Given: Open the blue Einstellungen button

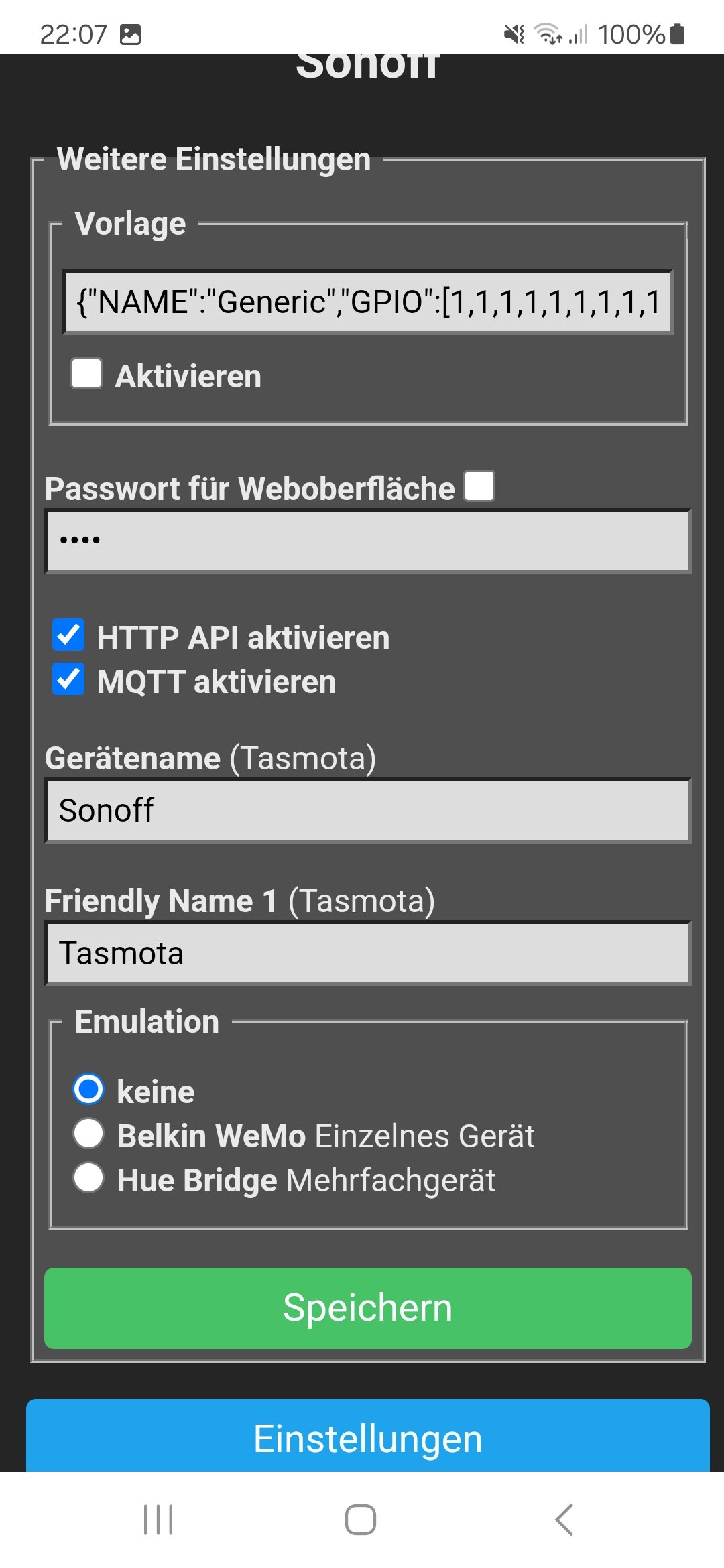Looking at the screenshot, I should (x=368, y=1435).
